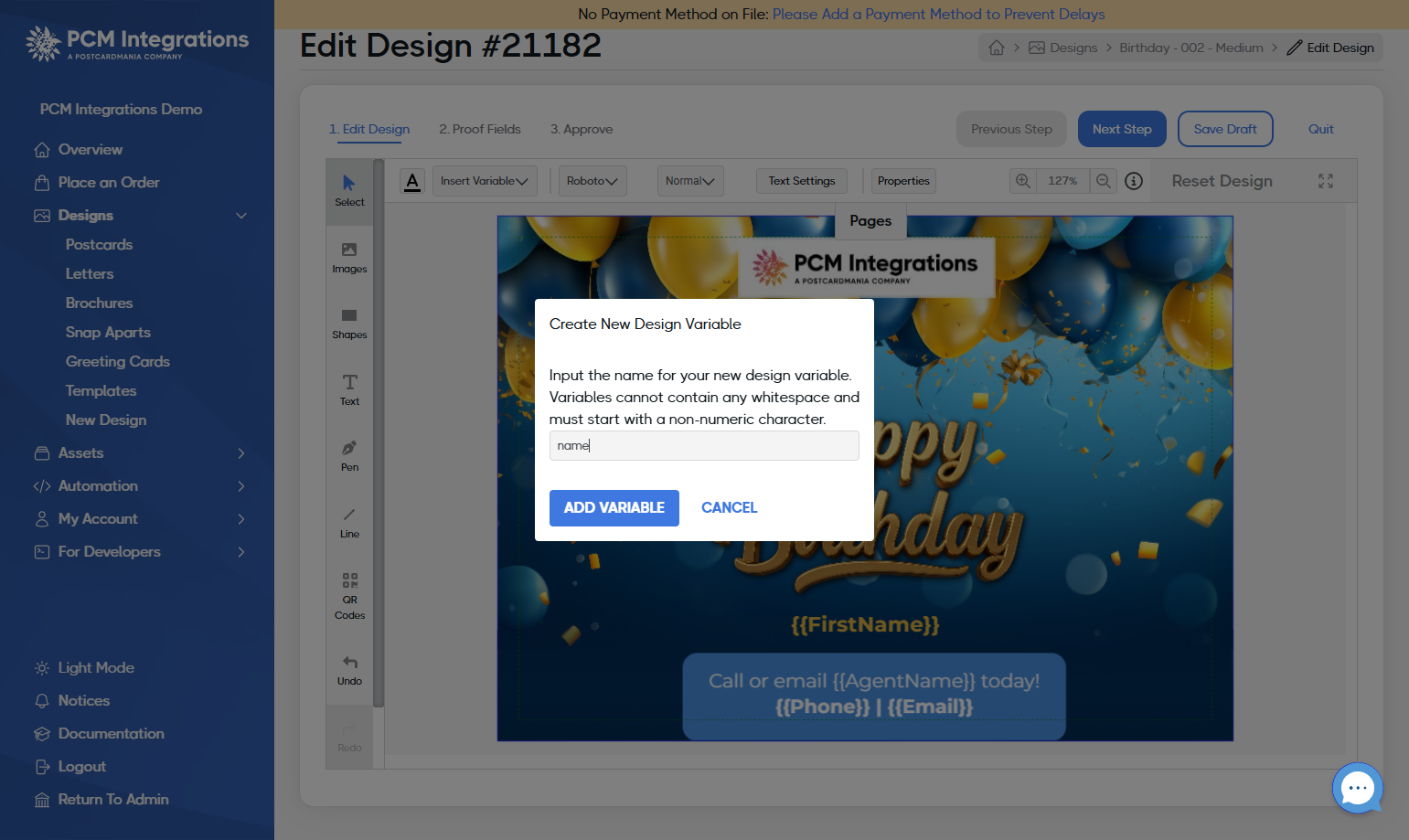Select the Images tool
The width and height of the screenshot is (1409, 840).
coord(349,258)
